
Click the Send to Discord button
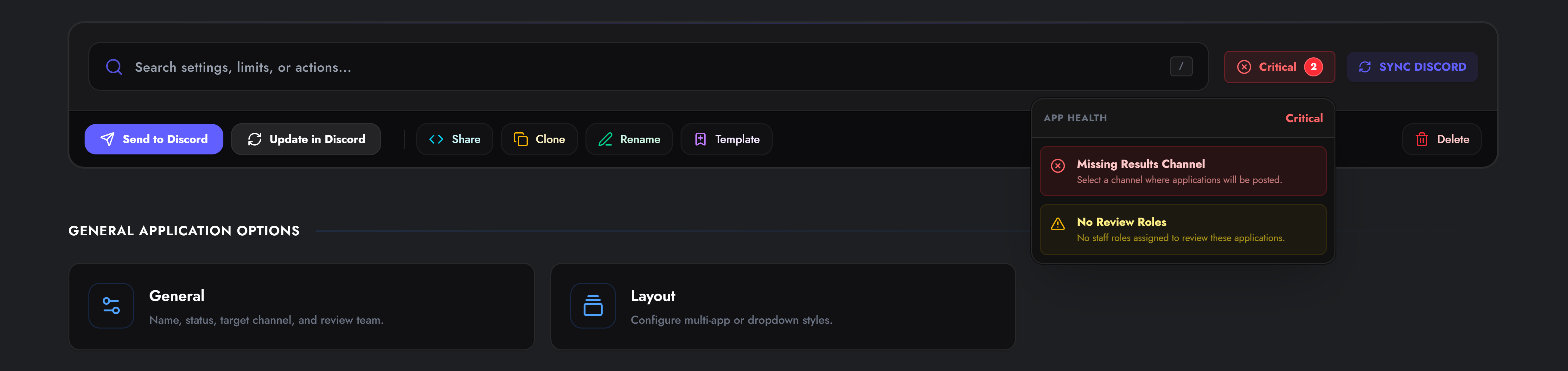pyautogui.click(x=154, y=140)
